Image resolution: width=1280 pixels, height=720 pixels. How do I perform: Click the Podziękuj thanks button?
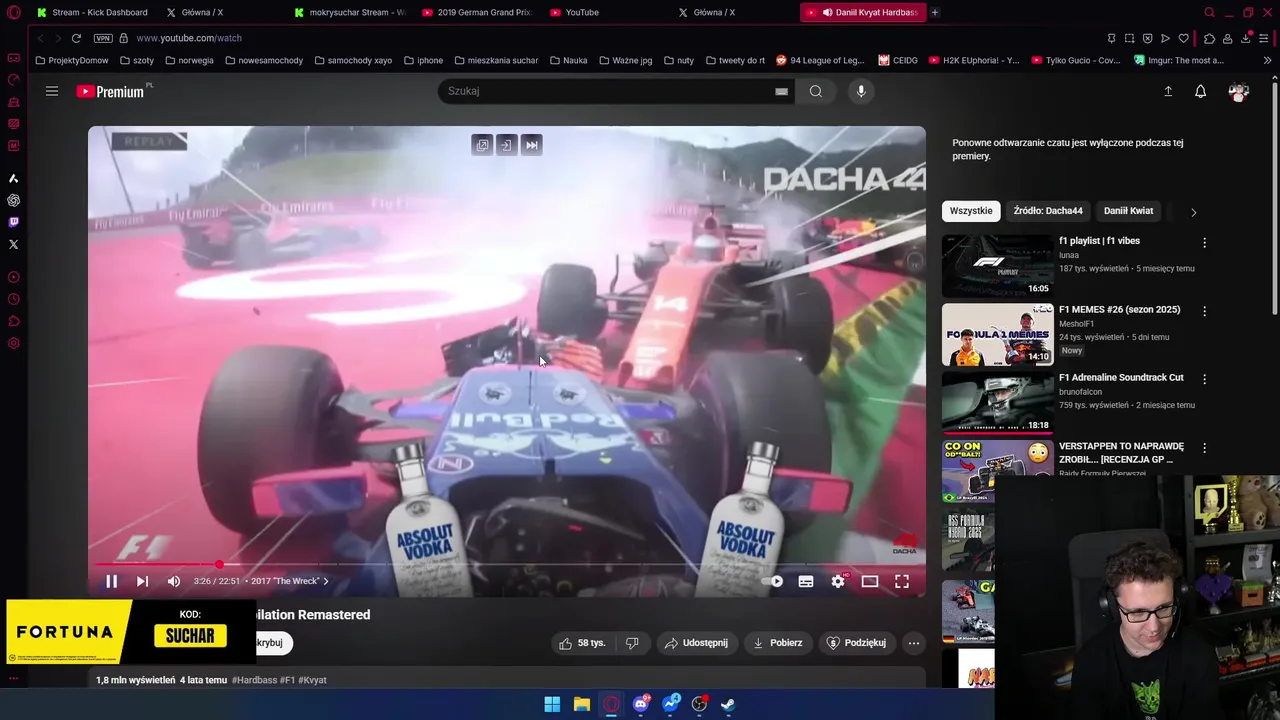(x=856, y=643)
